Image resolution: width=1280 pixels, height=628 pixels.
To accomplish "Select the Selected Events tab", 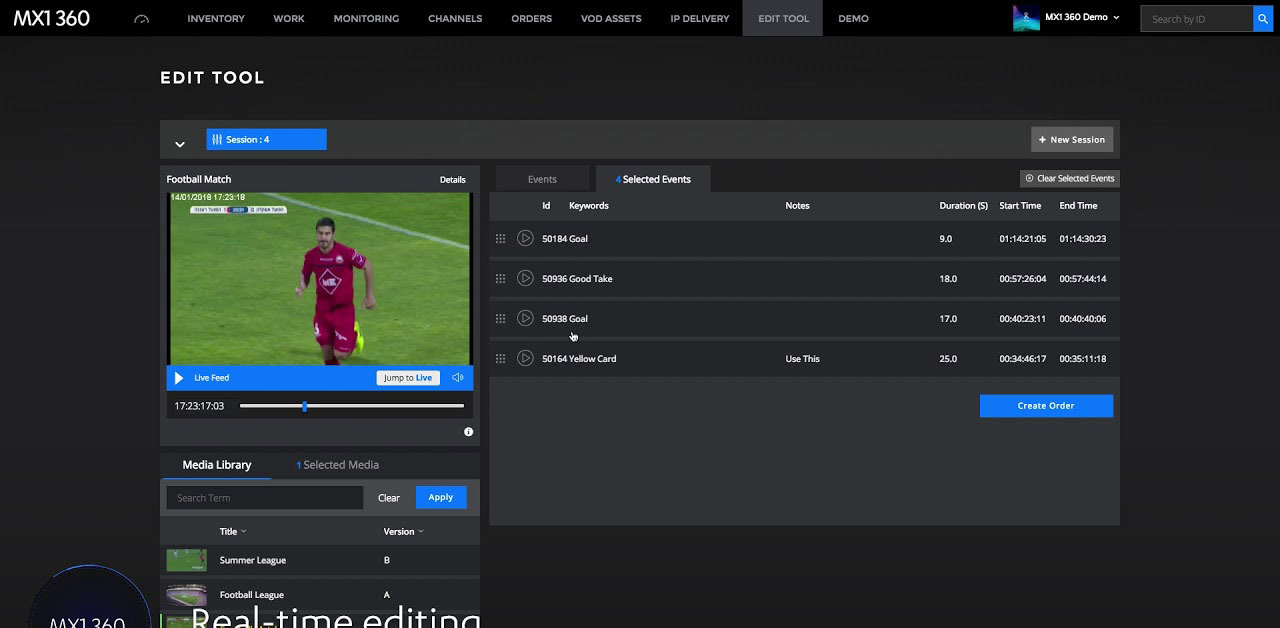I will [x=653, y=179].
